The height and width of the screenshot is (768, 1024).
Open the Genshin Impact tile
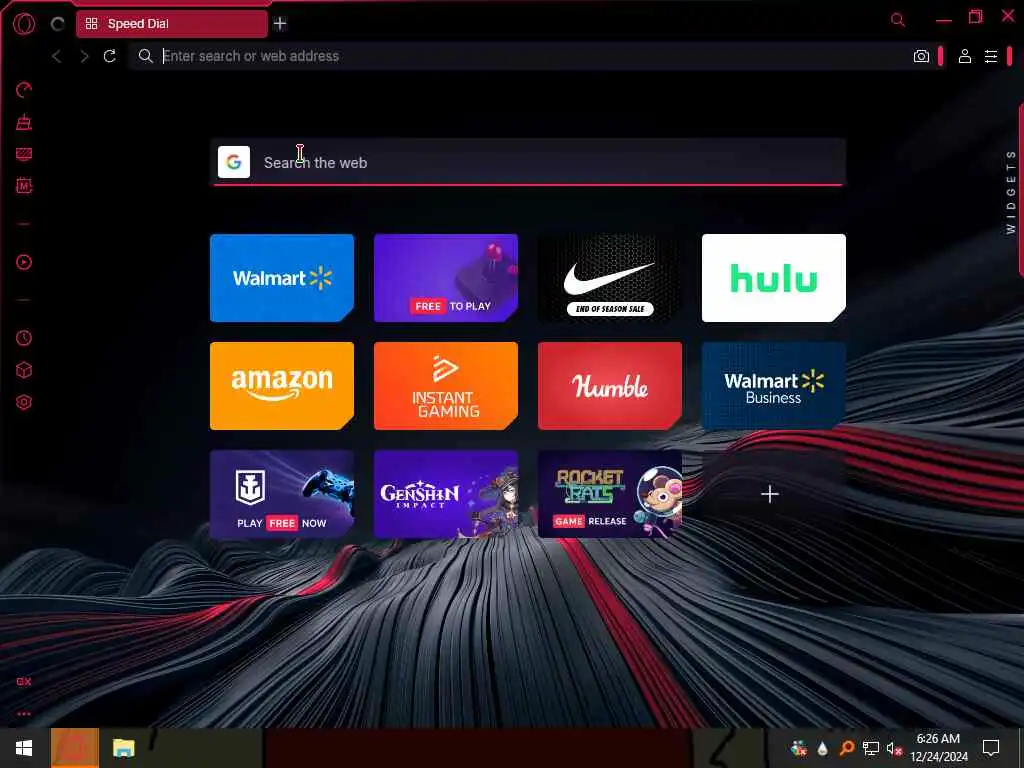[x=446, y=494]
